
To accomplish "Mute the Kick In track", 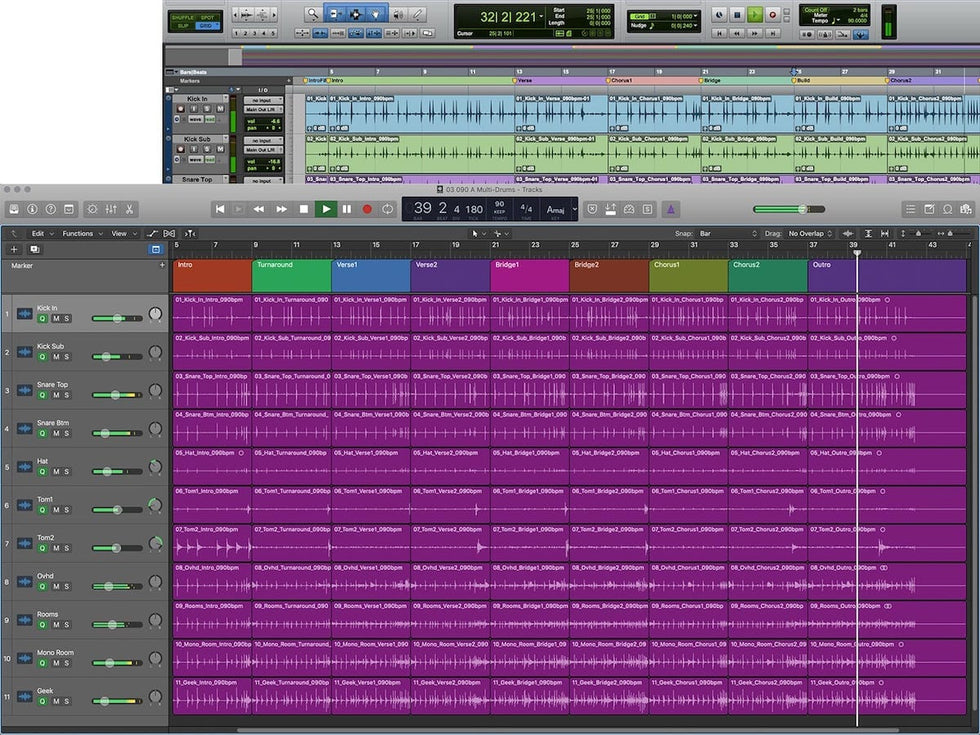I will click(55, 319).
